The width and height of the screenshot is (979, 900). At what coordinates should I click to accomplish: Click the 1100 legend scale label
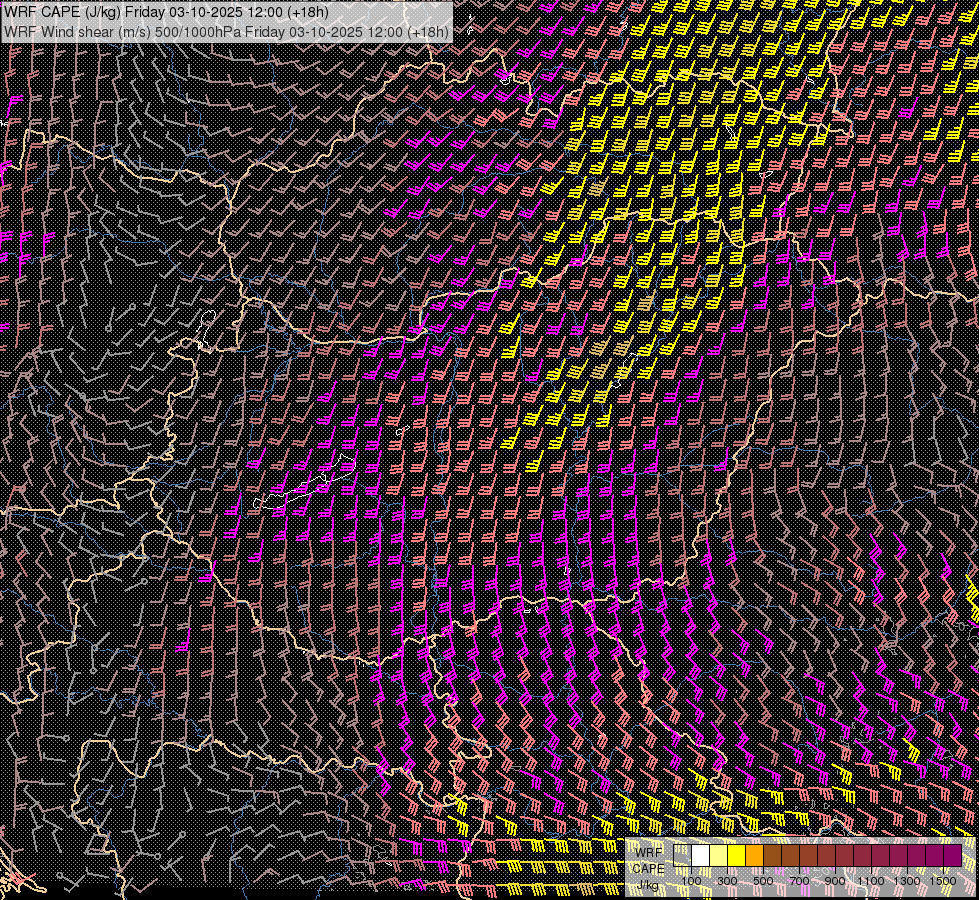[871, 881]
